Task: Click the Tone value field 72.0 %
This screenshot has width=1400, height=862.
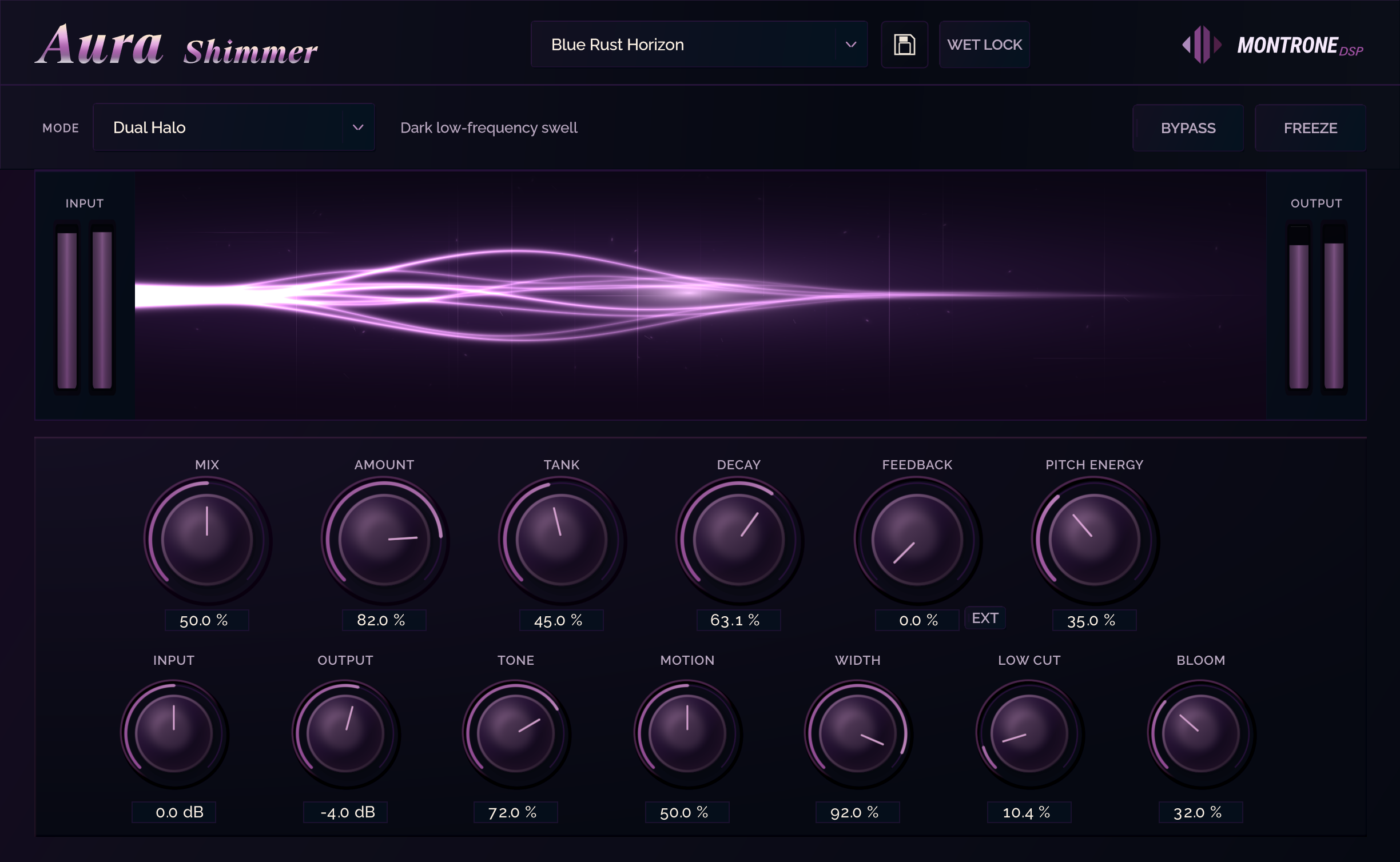Action: coord(516,812)
